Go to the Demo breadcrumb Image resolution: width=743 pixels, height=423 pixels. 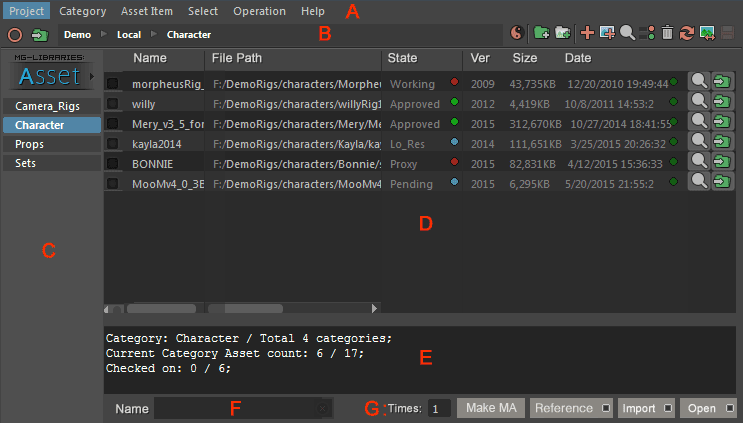[x=77, y=35]
